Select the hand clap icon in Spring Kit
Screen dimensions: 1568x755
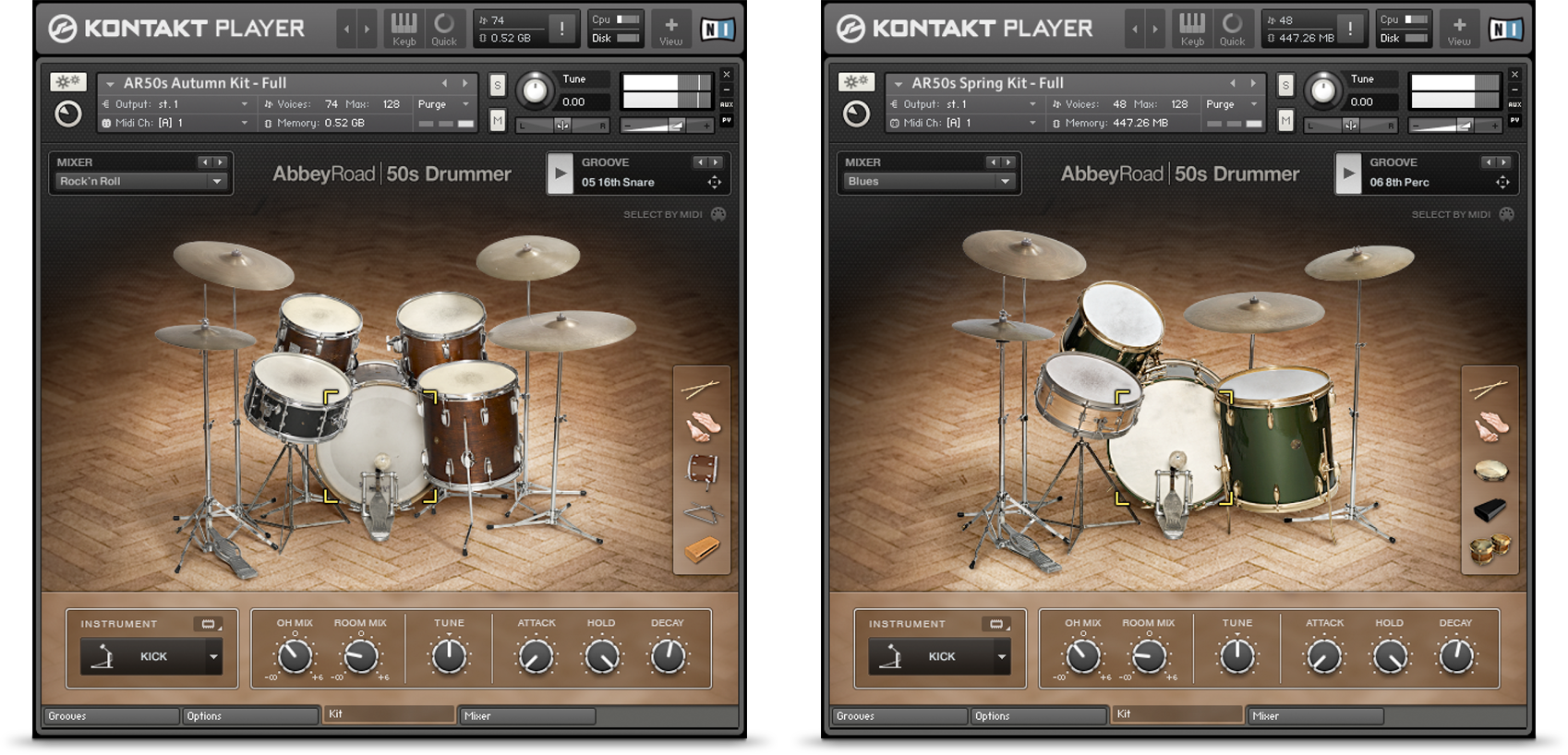click(x=1491, y=427)
